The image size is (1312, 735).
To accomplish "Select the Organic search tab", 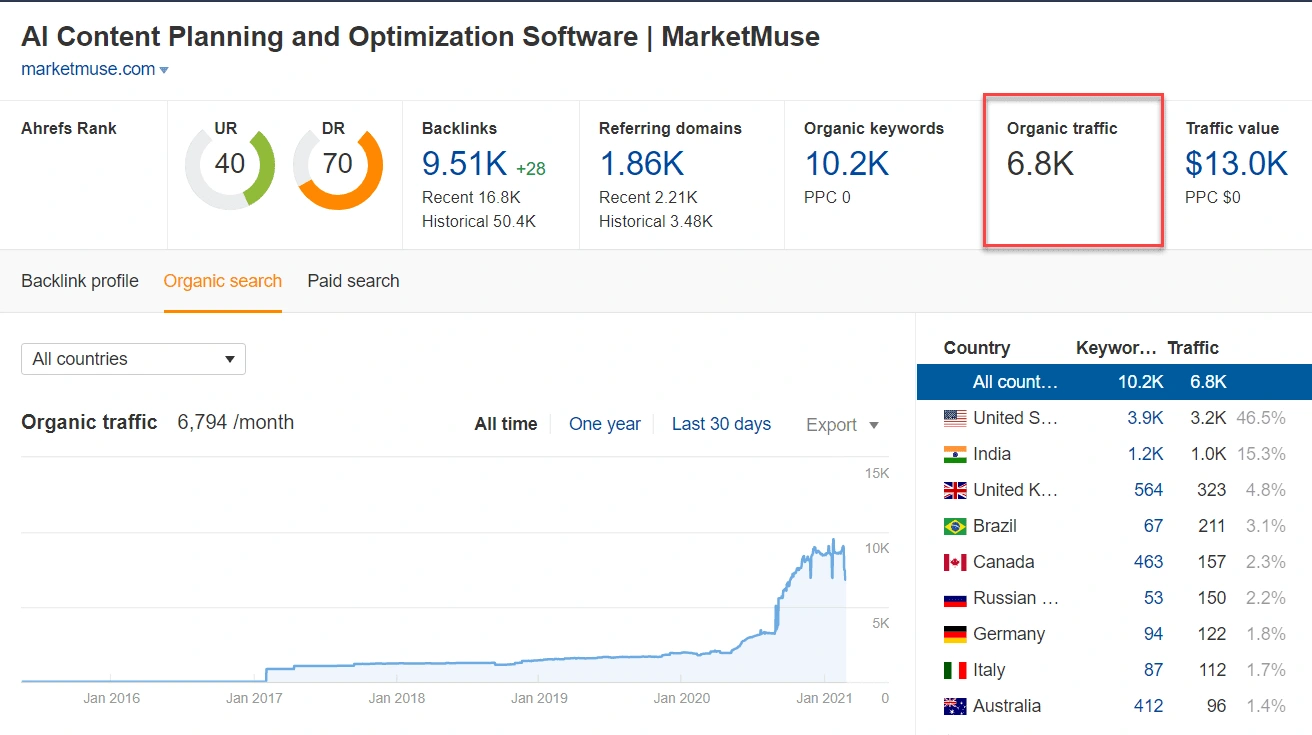I will pos(223,281).
